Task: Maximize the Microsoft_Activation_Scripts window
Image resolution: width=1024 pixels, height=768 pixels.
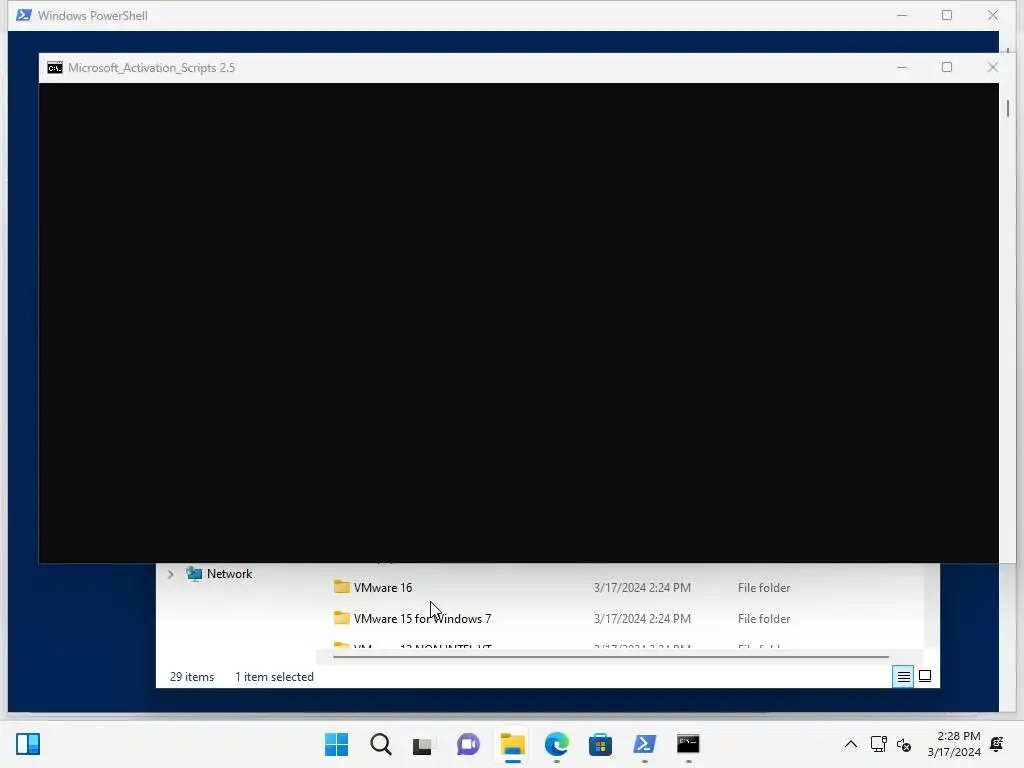Action: pos(947,67)
